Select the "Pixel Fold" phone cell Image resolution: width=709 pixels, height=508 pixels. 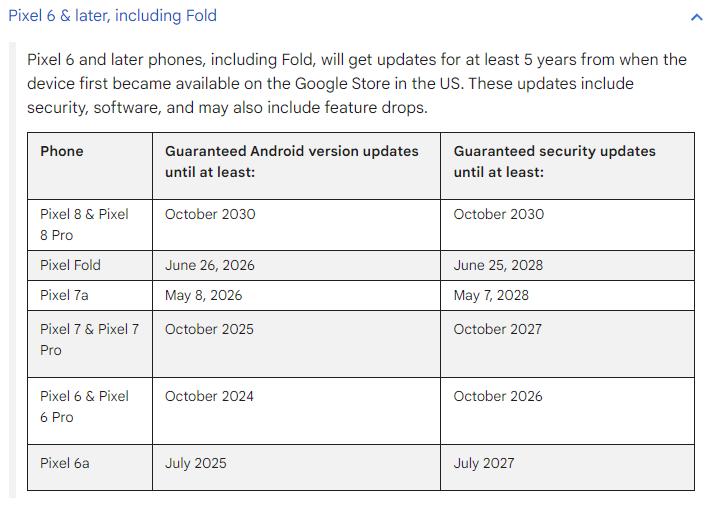70,265
